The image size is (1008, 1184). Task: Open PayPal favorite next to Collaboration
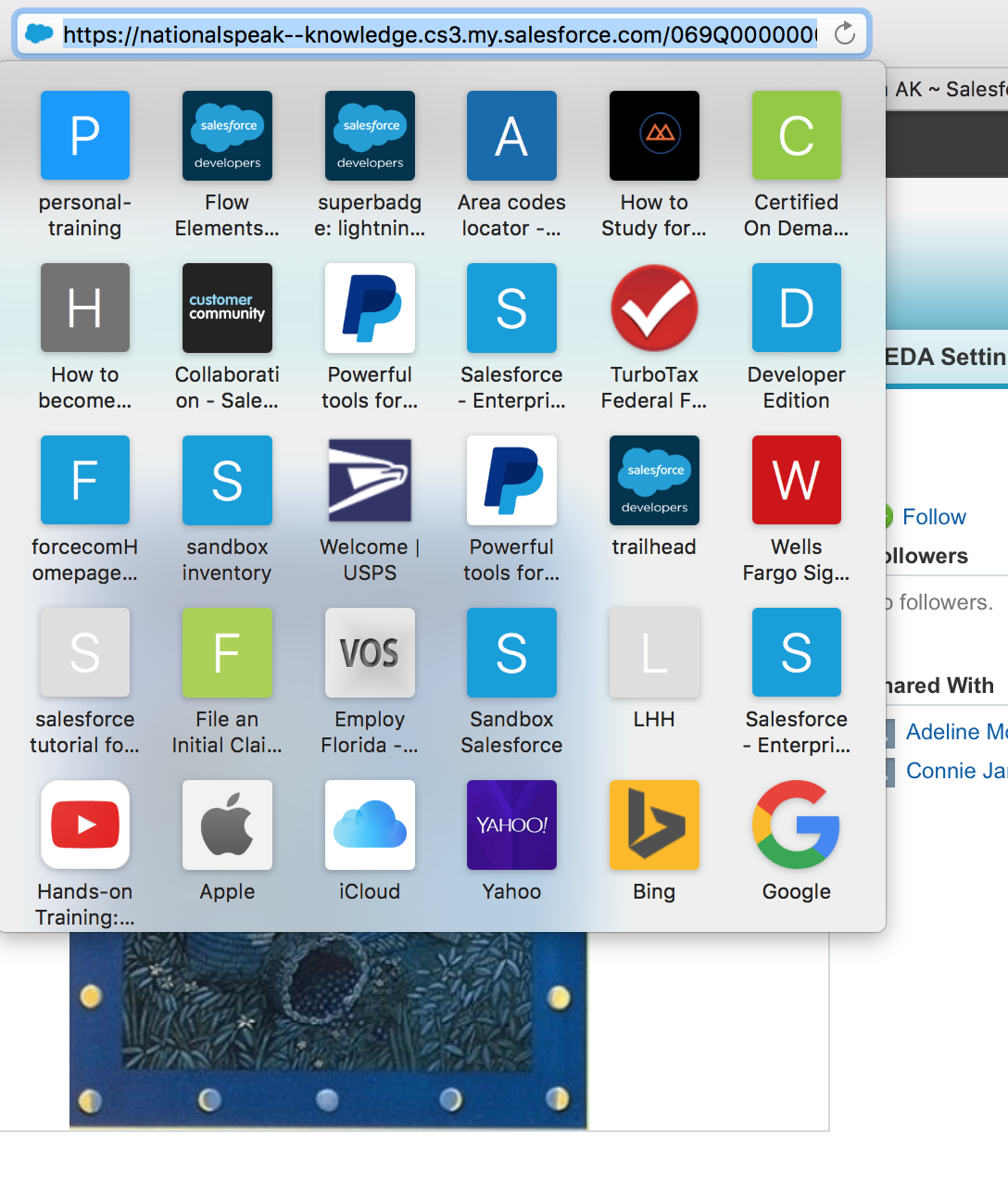(370, 308)
